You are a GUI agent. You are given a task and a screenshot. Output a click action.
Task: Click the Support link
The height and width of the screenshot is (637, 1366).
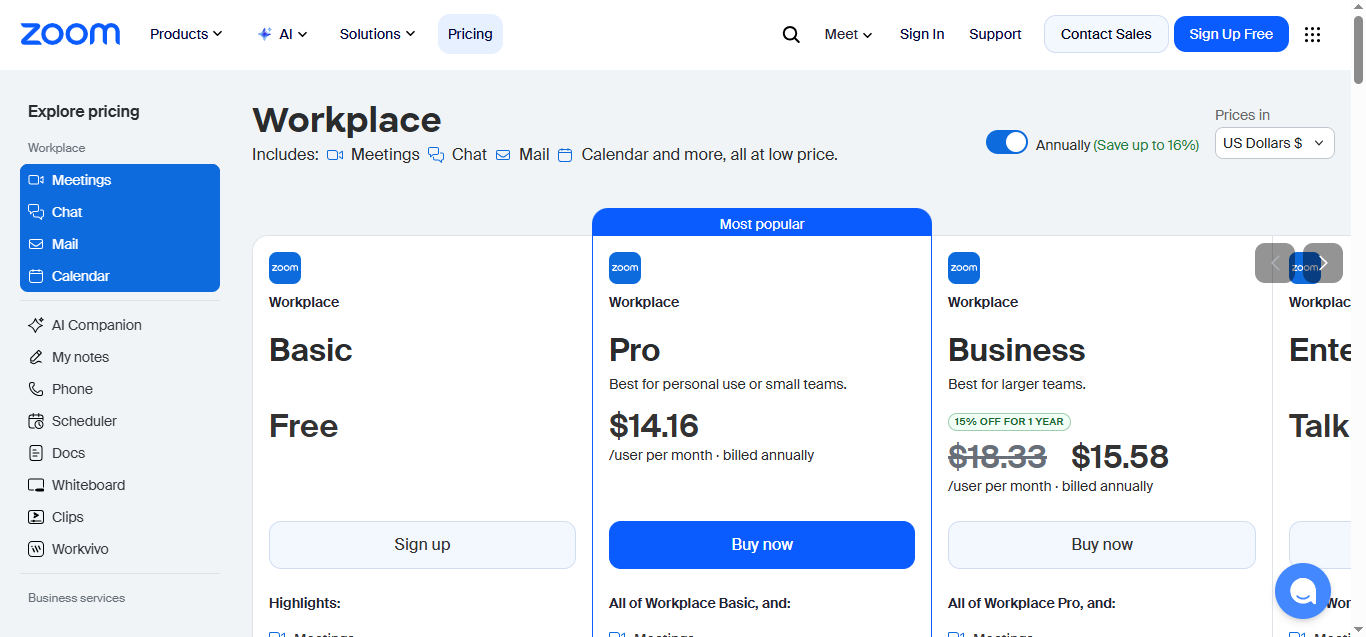click(x=995, y=34)
